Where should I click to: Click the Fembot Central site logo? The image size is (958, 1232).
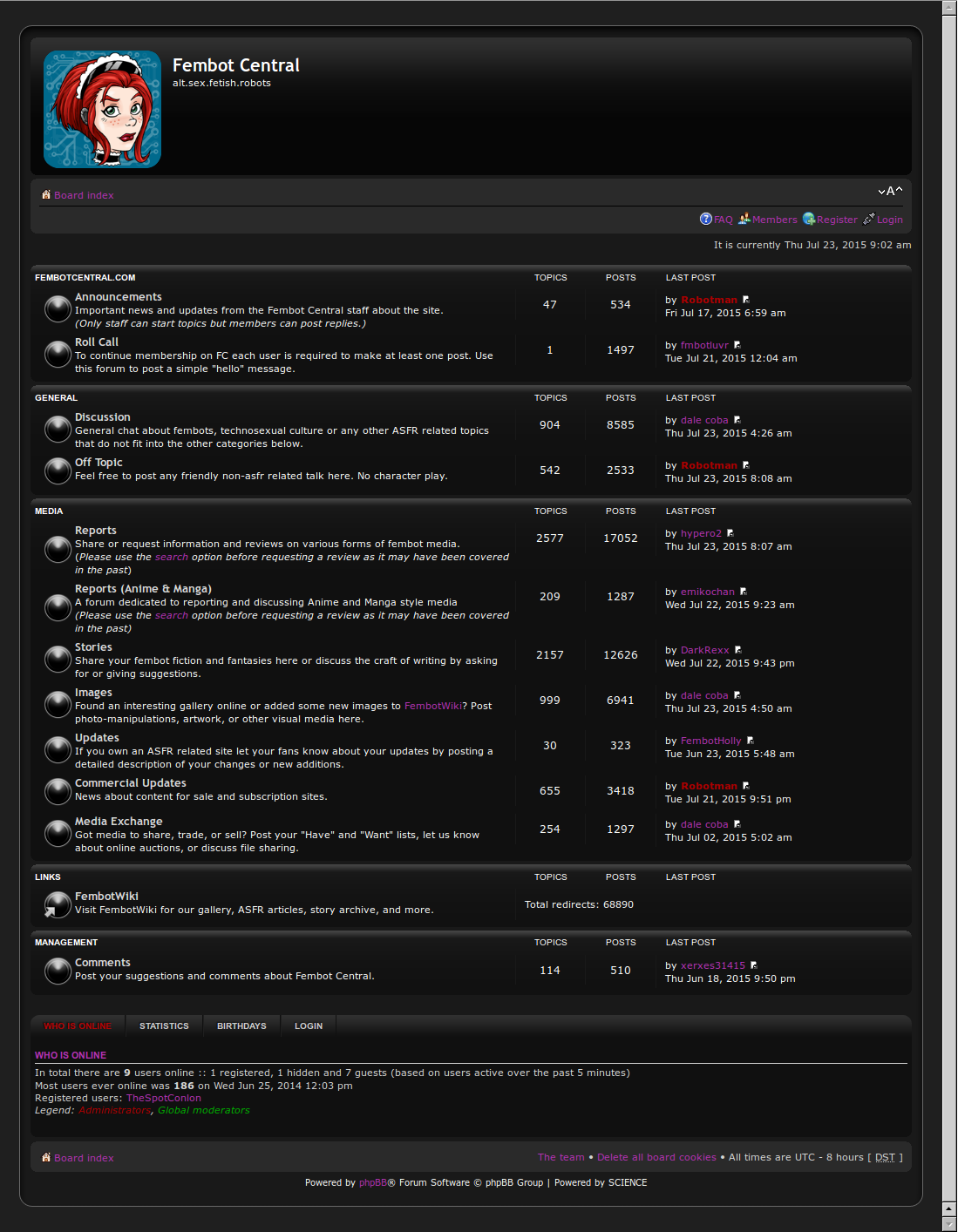pyautogui.click(x=102, y=109)
